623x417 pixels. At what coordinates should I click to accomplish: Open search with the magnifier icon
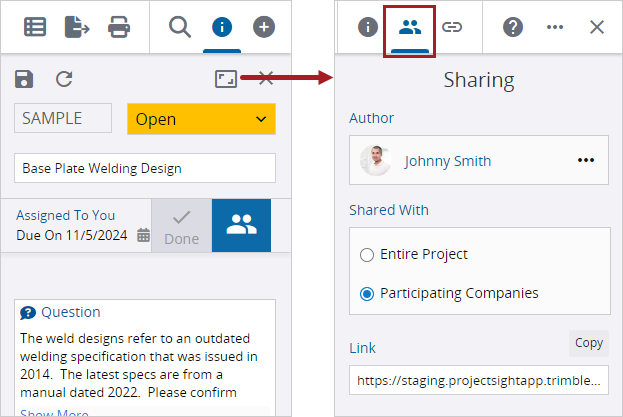click(x=180, y=27)
